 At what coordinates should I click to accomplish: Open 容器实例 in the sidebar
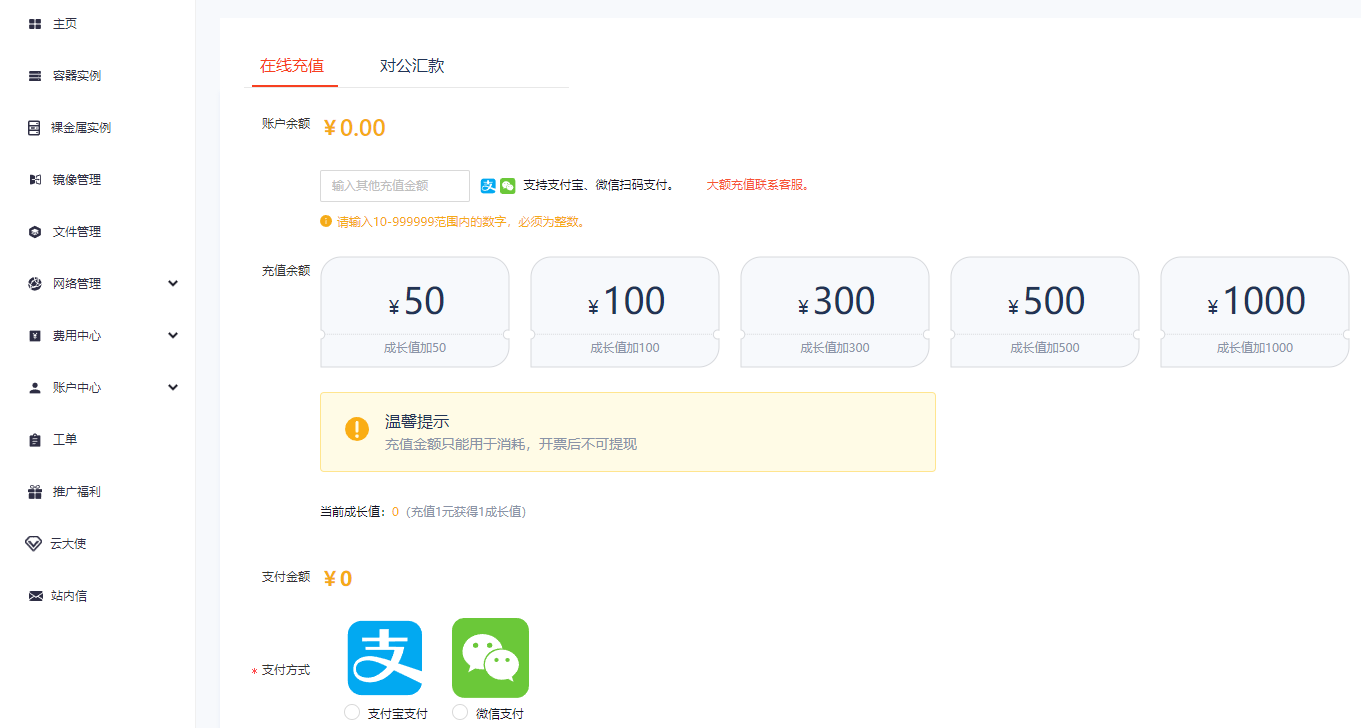click(74, 74)
